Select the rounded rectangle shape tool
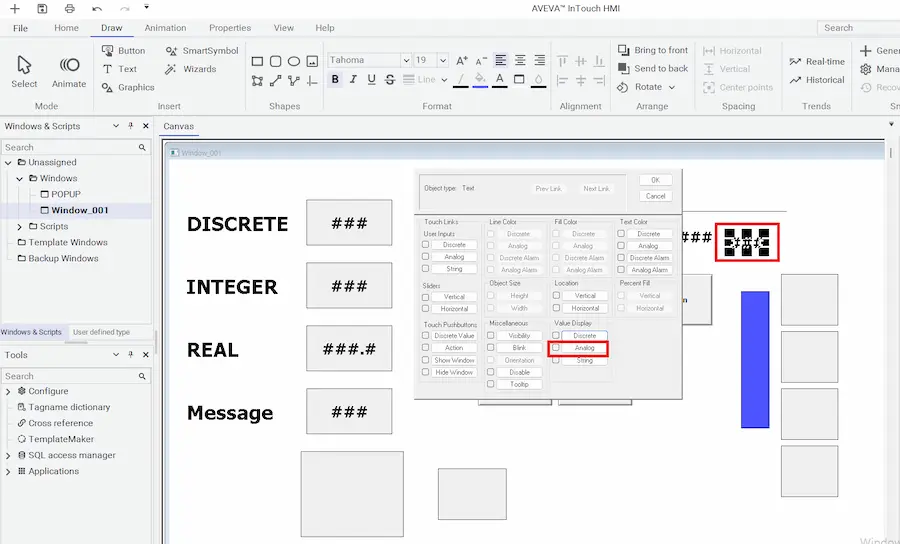Screen dimensions: 900x544 tap(276, 61)
